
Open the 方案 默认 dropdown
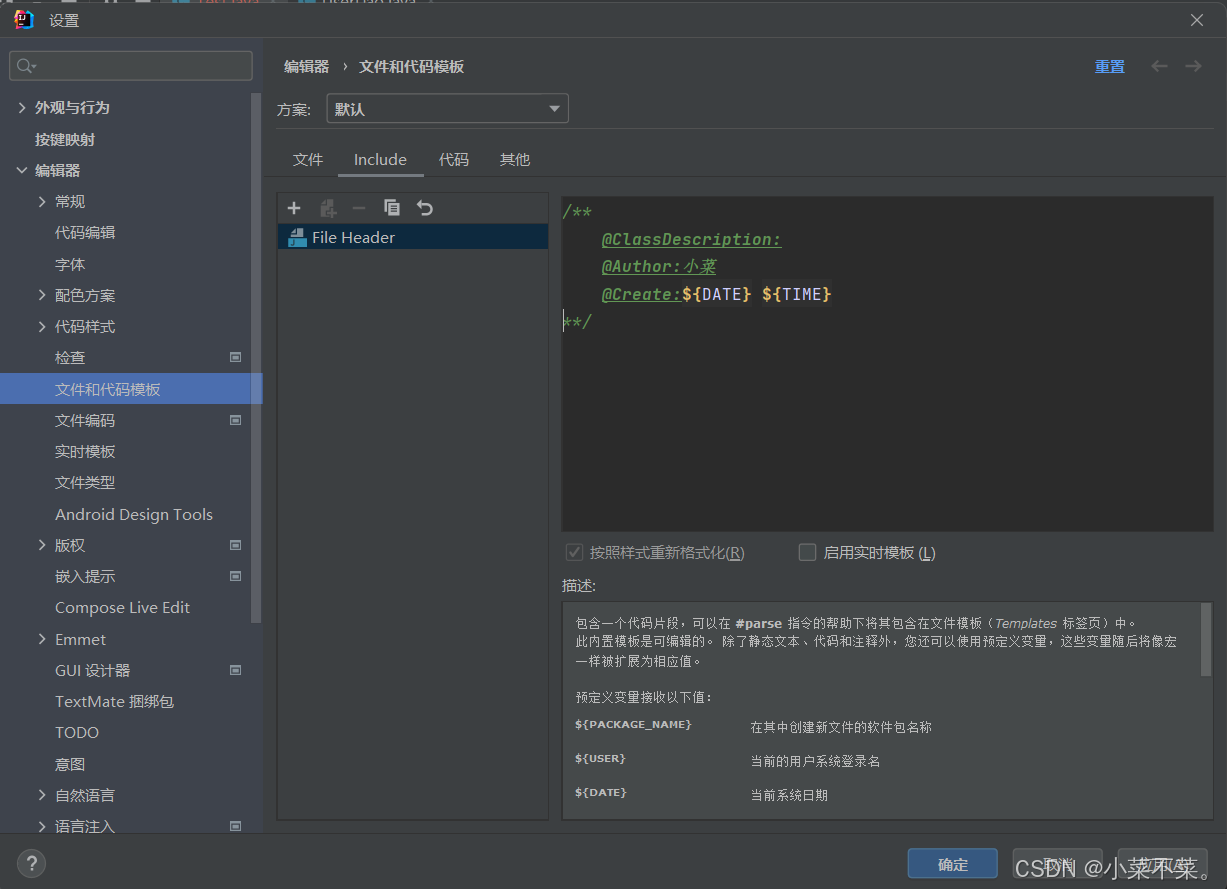(x=448, y=109)
